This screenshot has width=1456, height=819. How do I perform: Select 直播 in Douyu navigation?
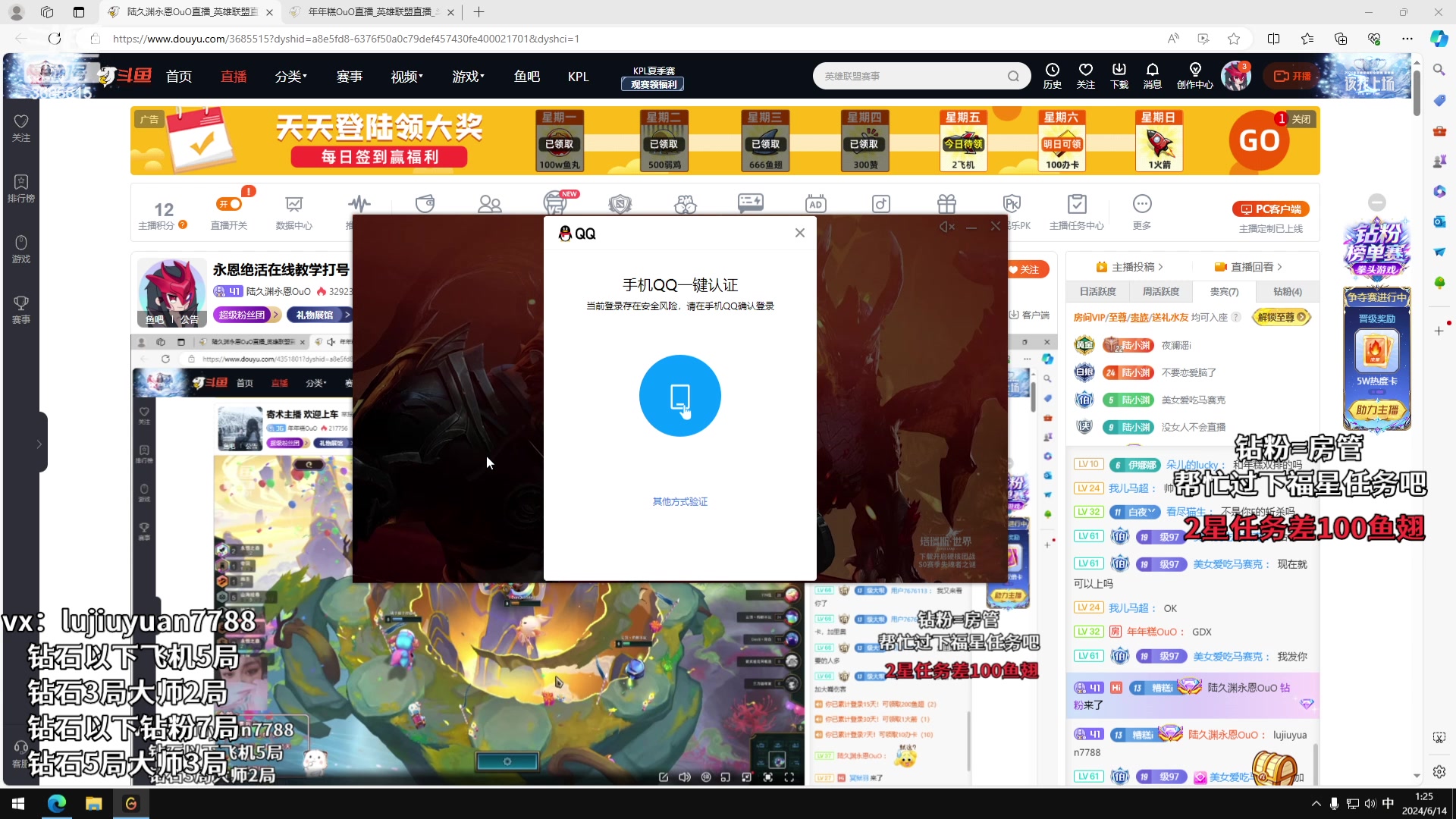pyautogui.click(x=234, y=77)
